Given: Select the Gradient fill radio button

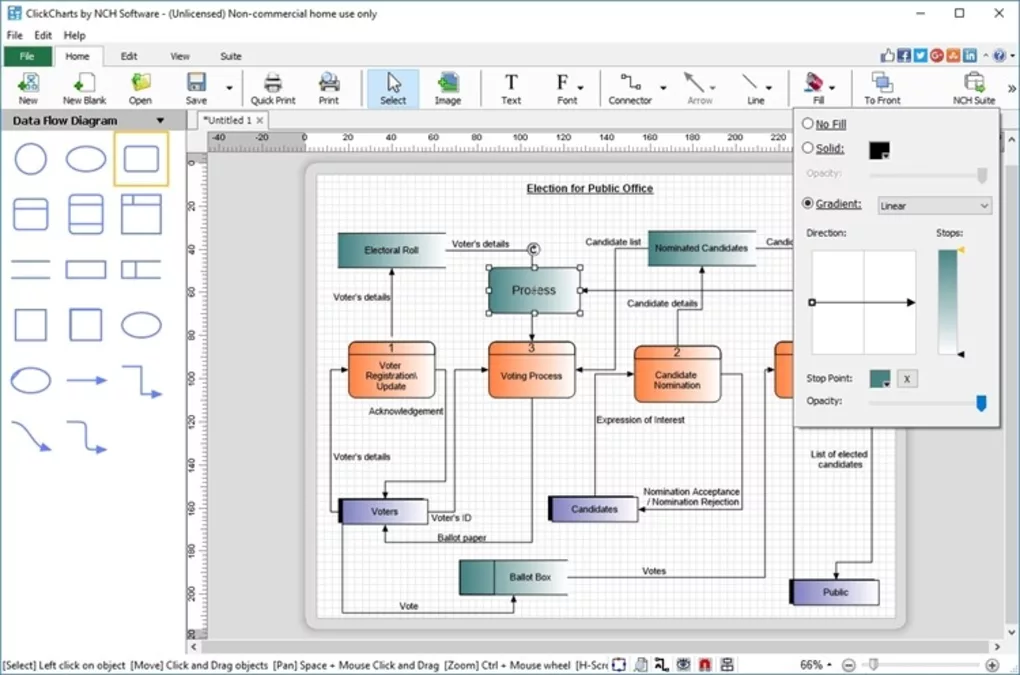Looking at the screenshot, I should tap(808, 203).
